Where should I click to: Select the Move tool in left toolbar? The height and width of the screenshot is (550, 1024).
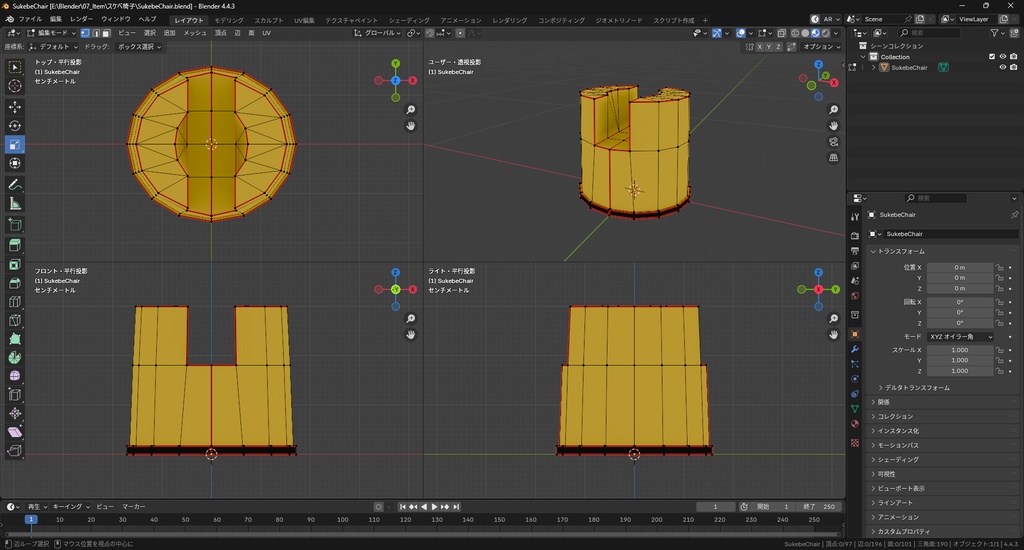pyautogui.click(x=15, y=106)
